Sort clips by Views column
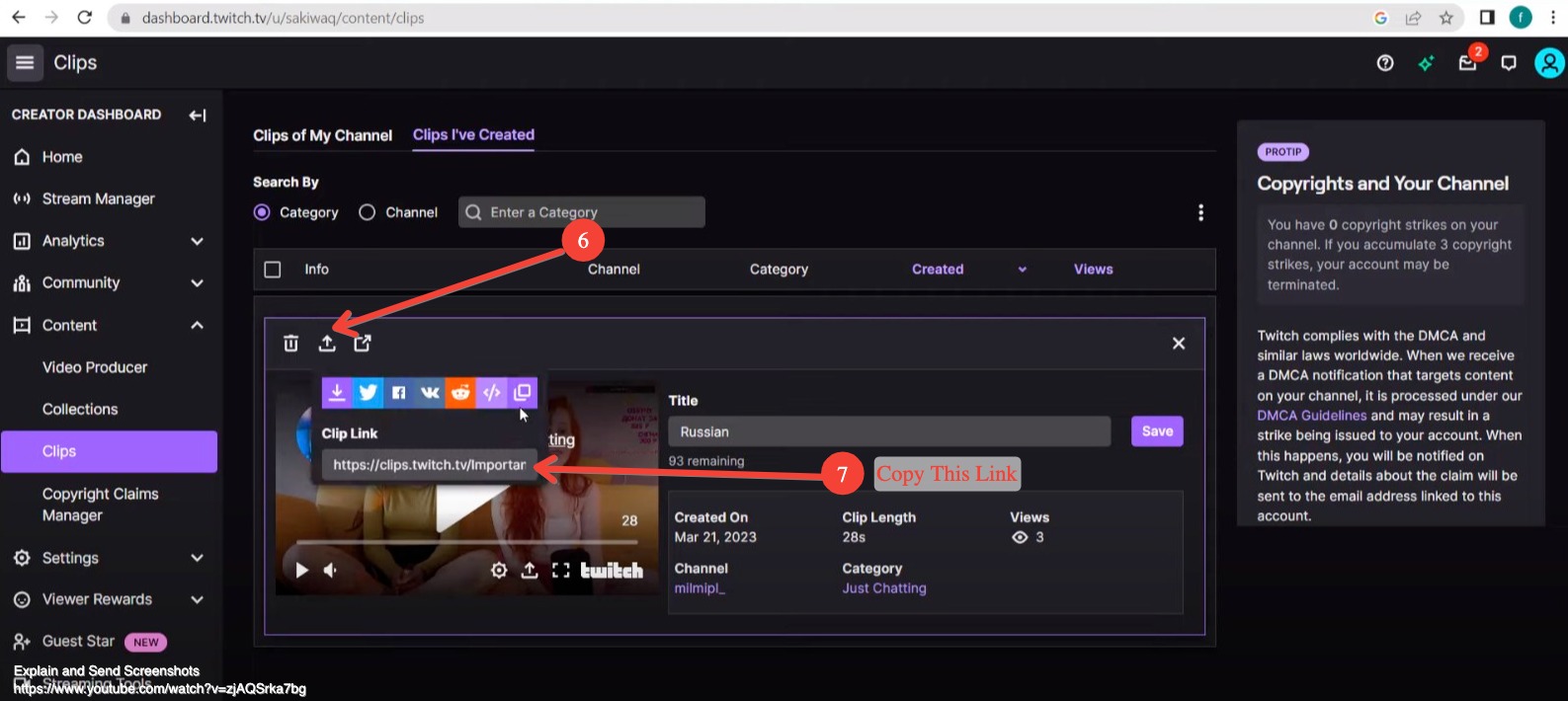The image size is (1568, 701). pyautogui.click(x=1093, y=270)
